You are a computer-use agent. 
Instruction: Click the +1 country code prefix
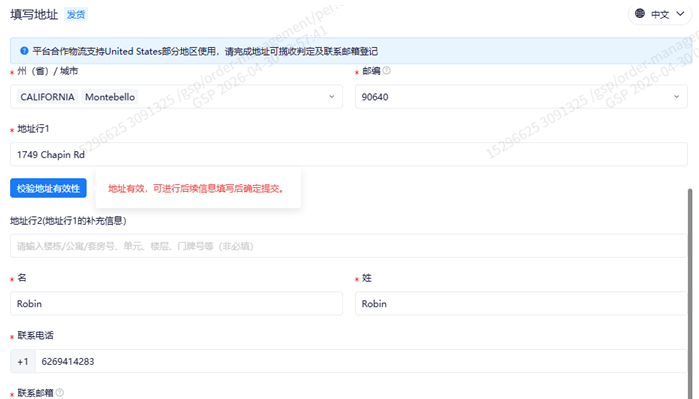(x=23, y=361)
